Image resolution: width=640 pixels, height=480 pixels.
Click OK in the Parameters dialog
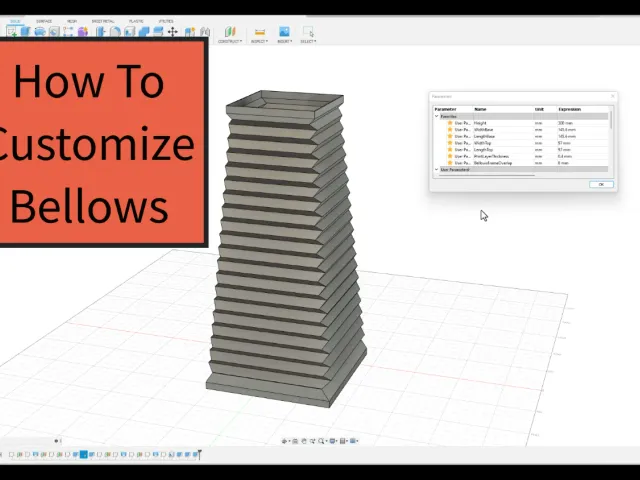601,184
